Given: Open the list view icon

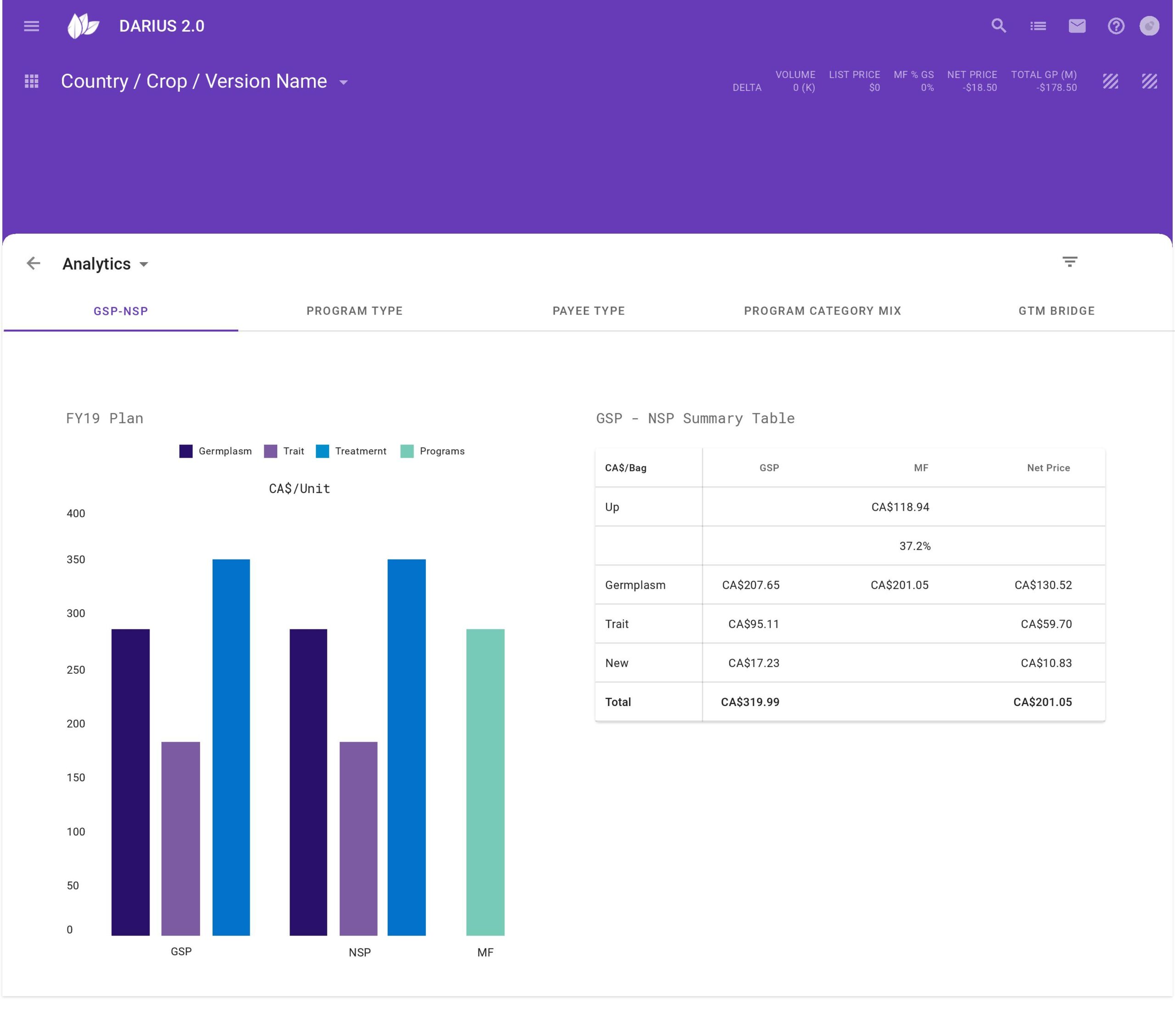Looking at the screenshot, I should (1038, 26).
